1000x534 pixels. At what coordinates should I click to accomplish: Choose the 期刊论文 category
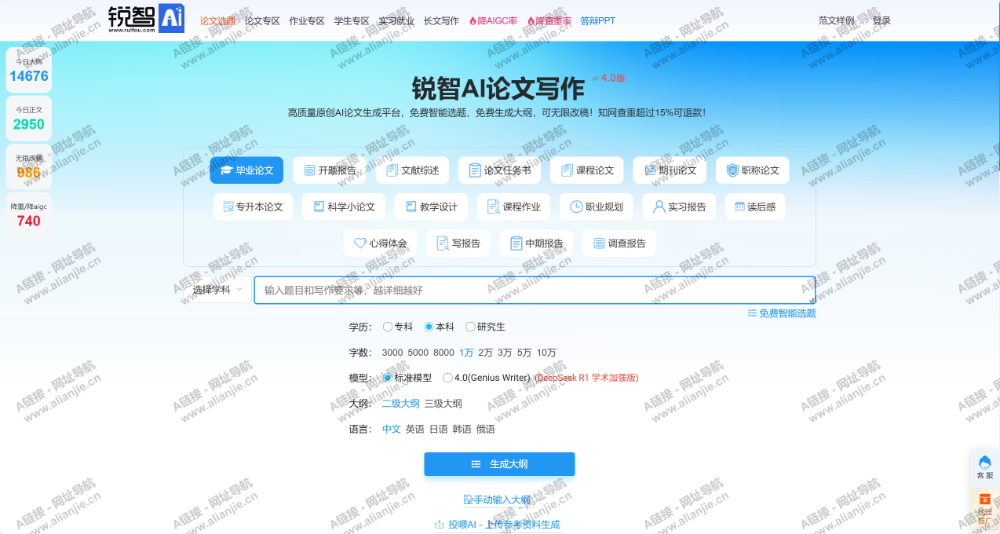tap(670, 170)
